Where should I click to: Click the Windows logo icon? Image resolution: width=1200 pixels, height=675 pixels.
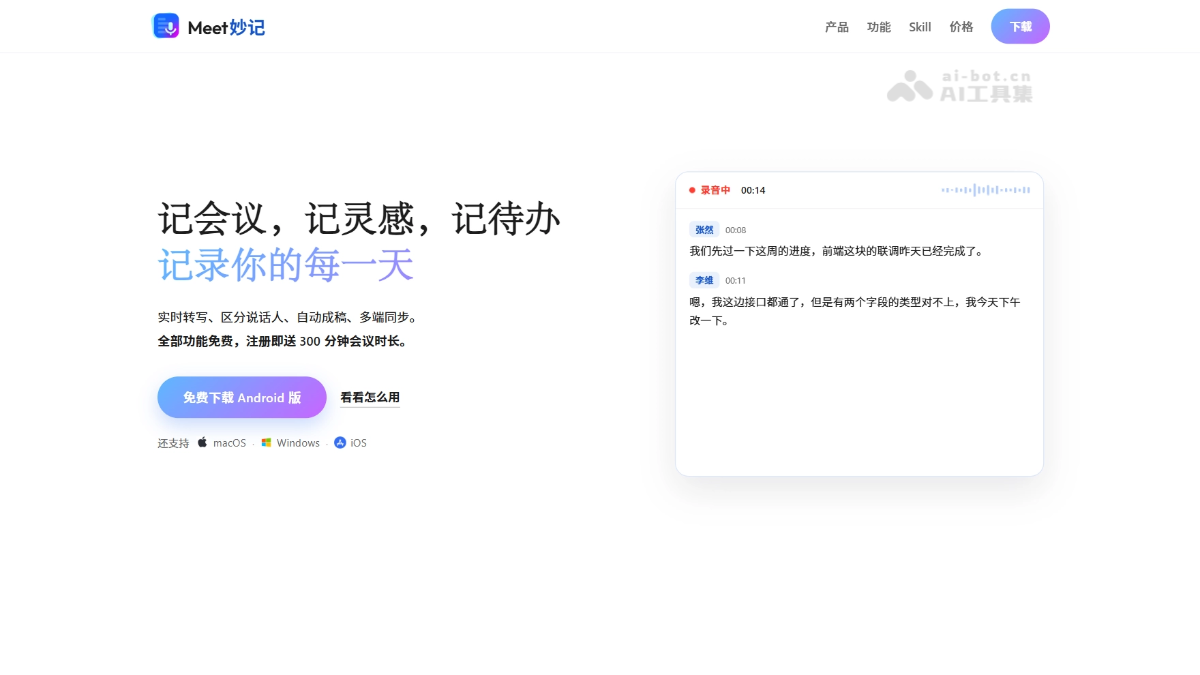tap(267, 442)
